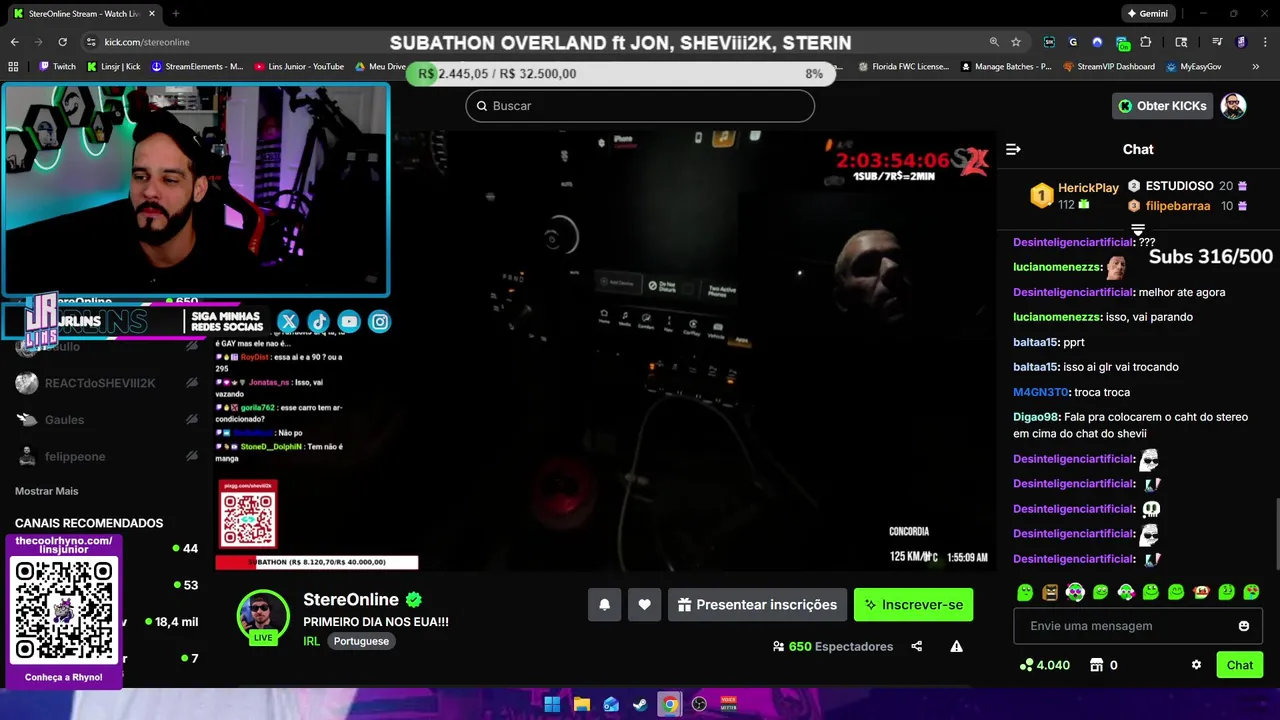
Task: Open Twitch bookmark
Action: coord(57,67)
